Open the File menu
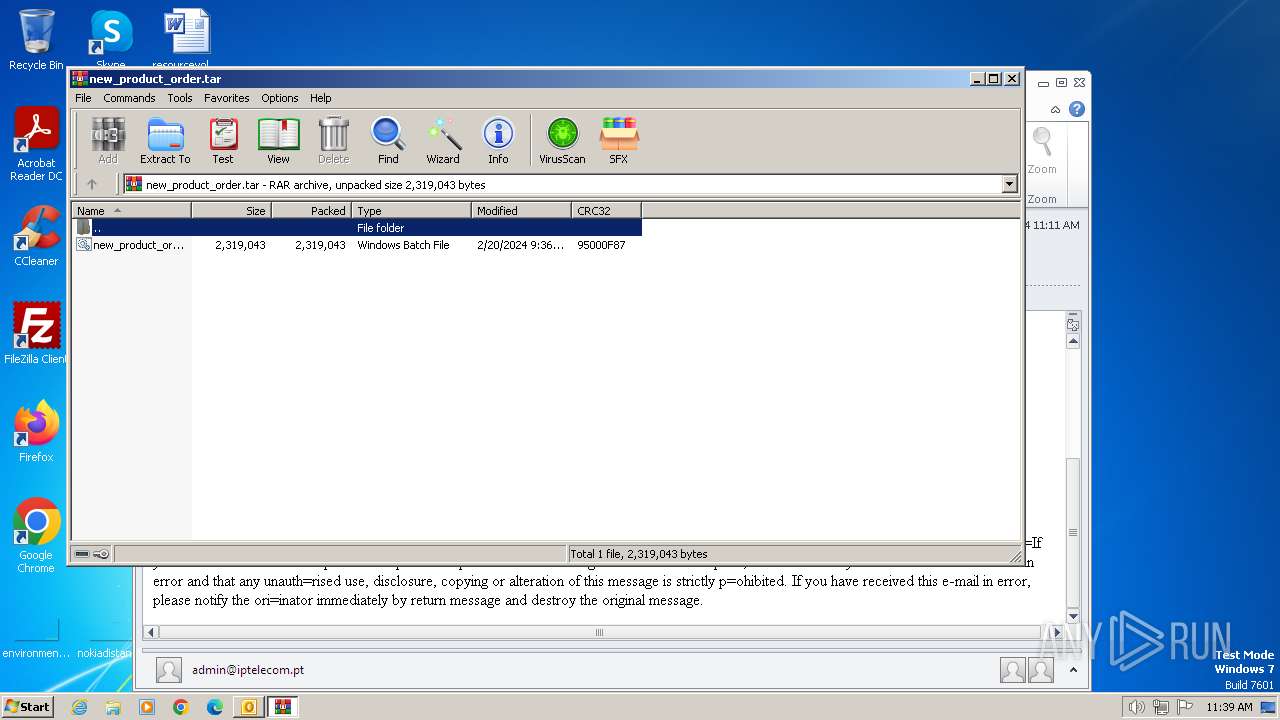The height and width of the screenshot is (720, 1280). [x=83, y=98]
